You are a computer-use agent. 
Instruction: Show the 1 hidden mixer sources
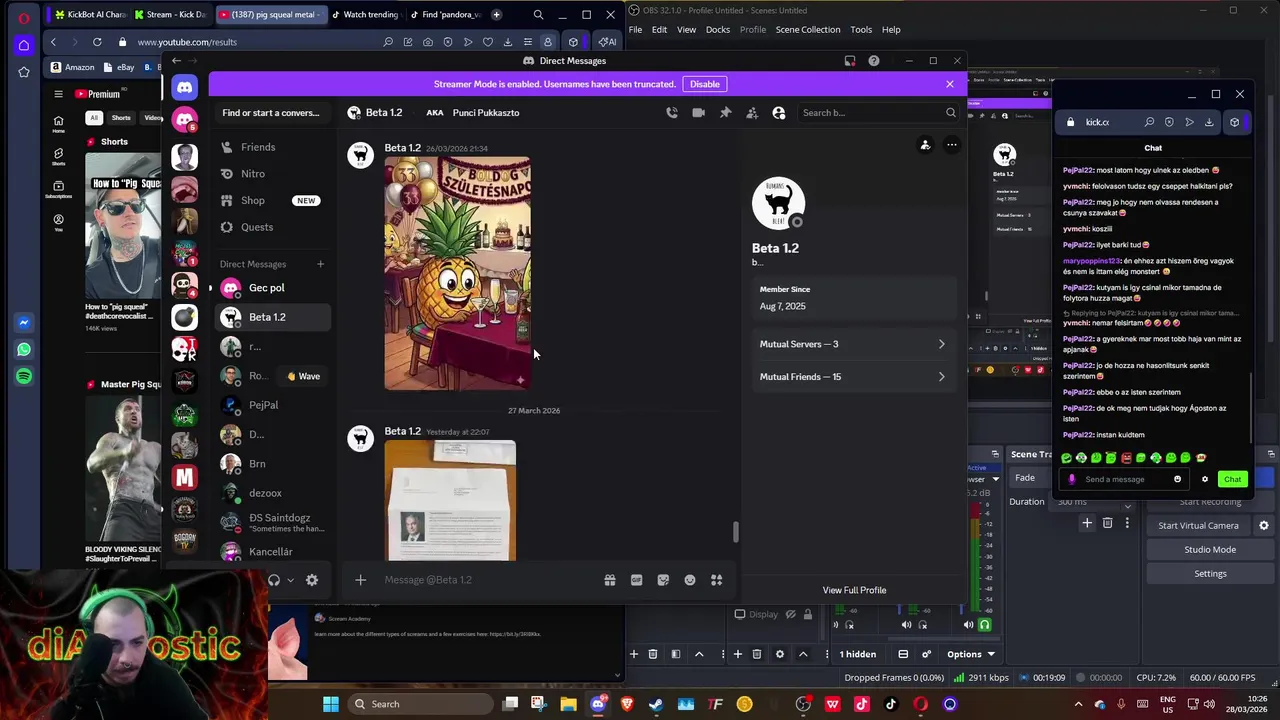858,654
